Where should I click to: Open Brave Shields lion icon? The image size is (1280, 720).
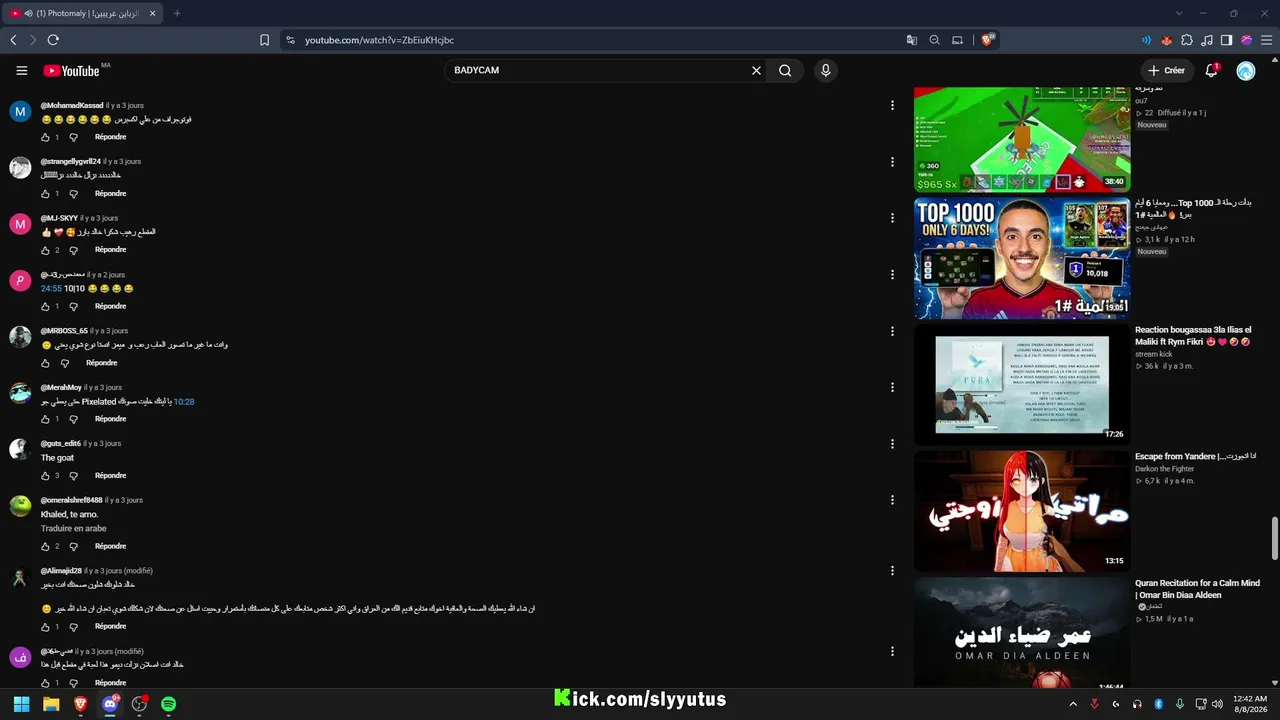[x=987, y=40]
